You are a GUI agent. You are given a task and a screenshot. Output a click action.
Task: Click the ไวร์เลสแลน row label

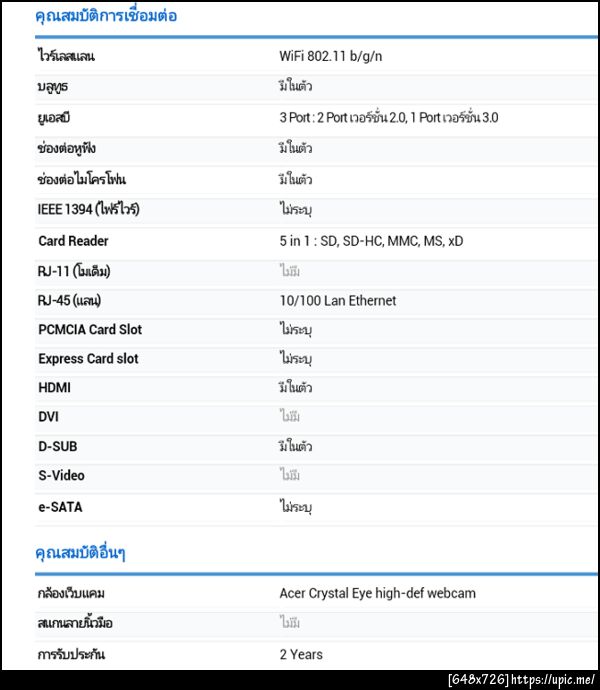[66, 56]
